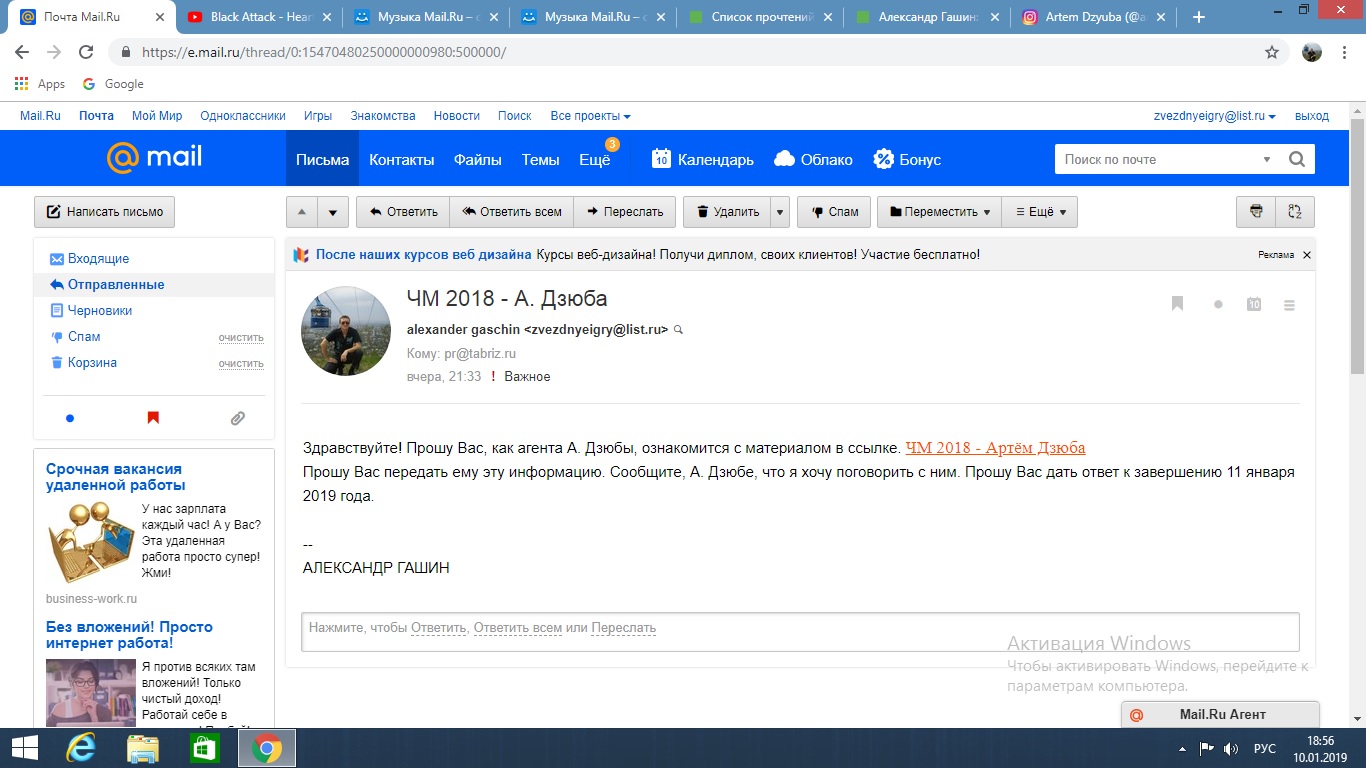Click sender's avatar photo
Screen dimensions: 1366x768
click(346, 331)
